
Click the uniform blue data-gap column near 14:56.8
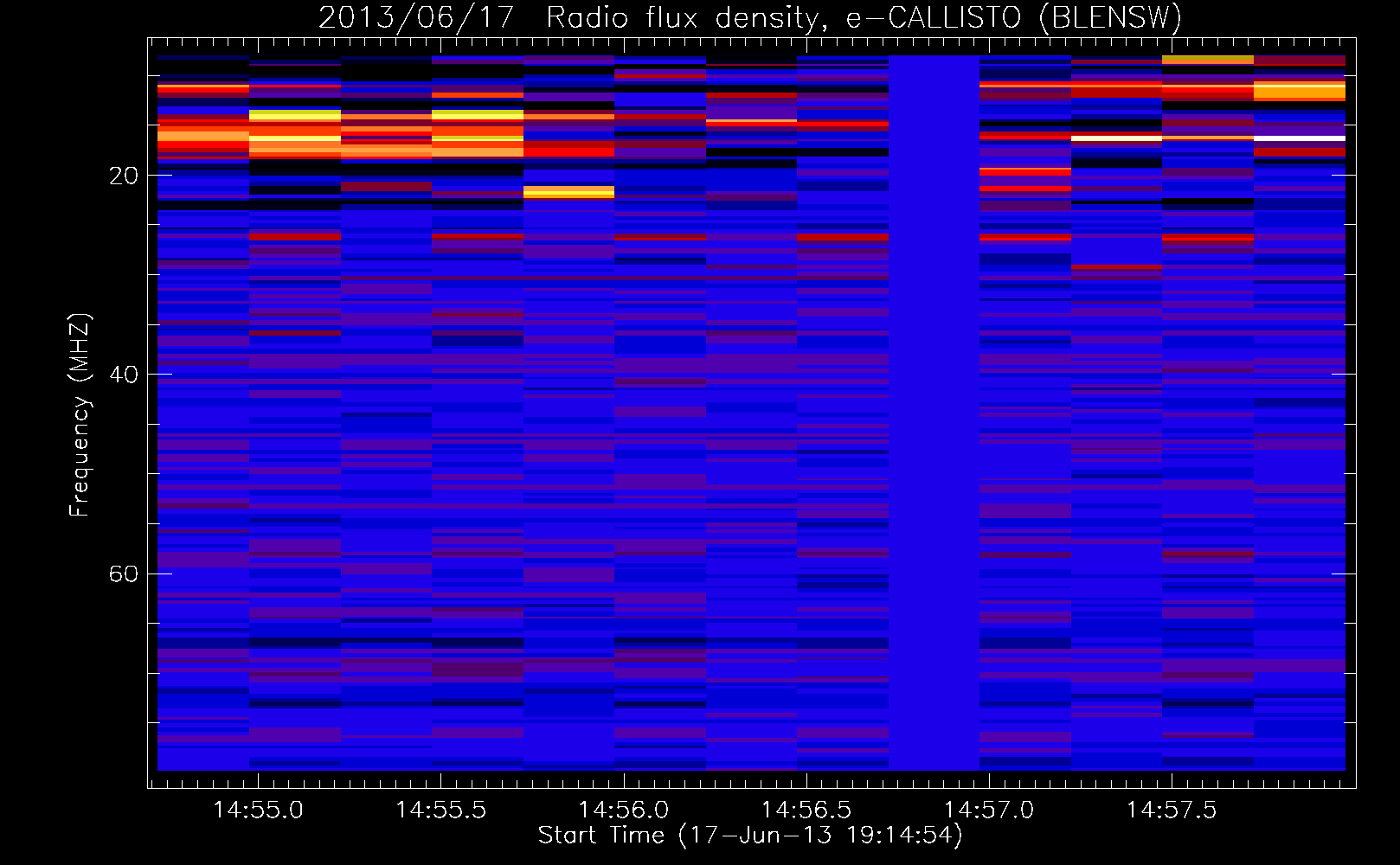coord(934,413)
